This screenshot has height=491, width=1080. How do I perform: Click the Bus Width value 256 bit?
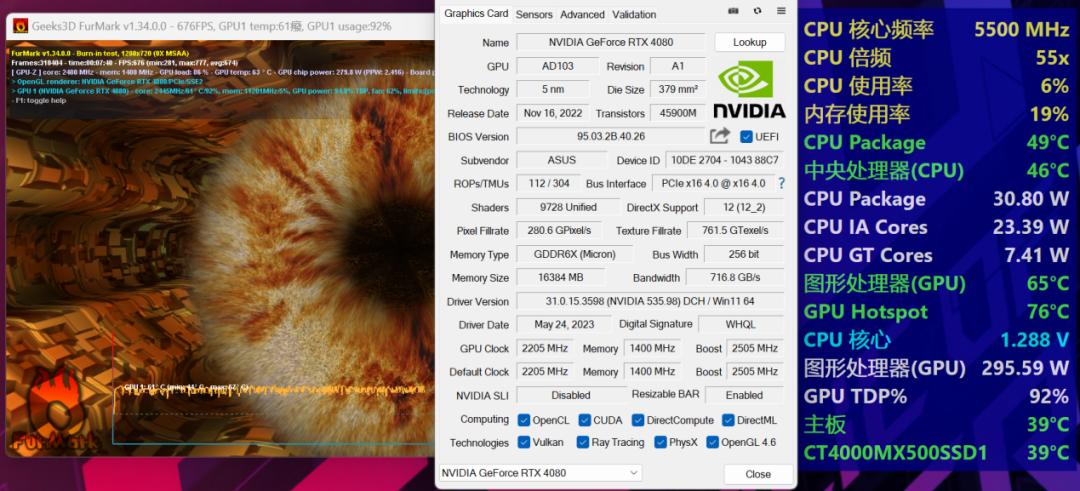744,254
